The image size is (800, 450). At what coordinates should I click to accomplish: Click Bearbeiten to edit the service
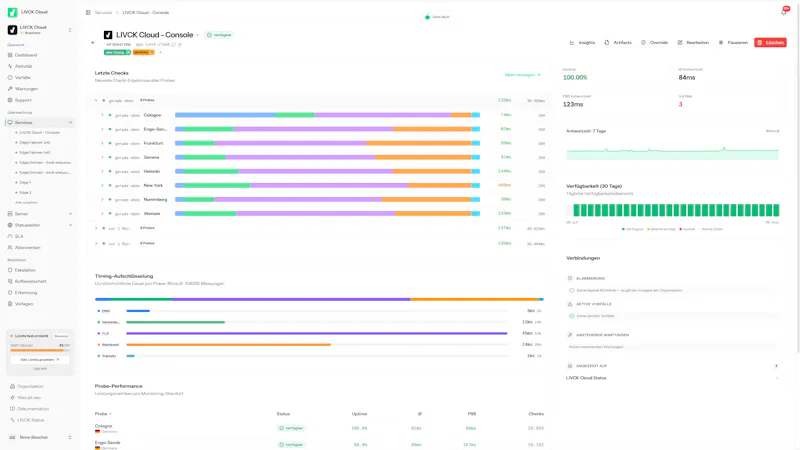tap(693, 42)
